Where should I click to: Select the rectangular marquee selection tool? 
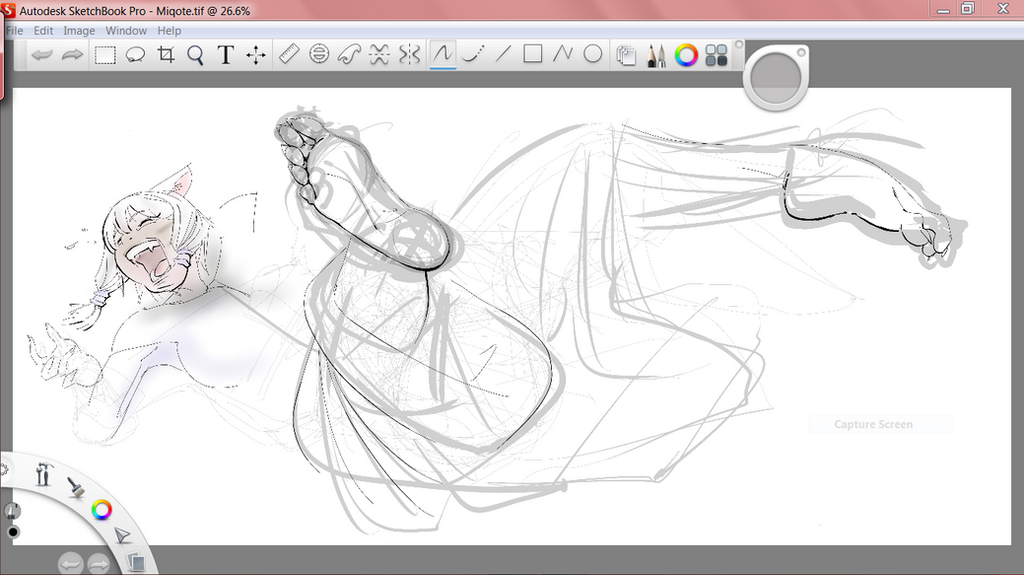[x=105, y=55]
